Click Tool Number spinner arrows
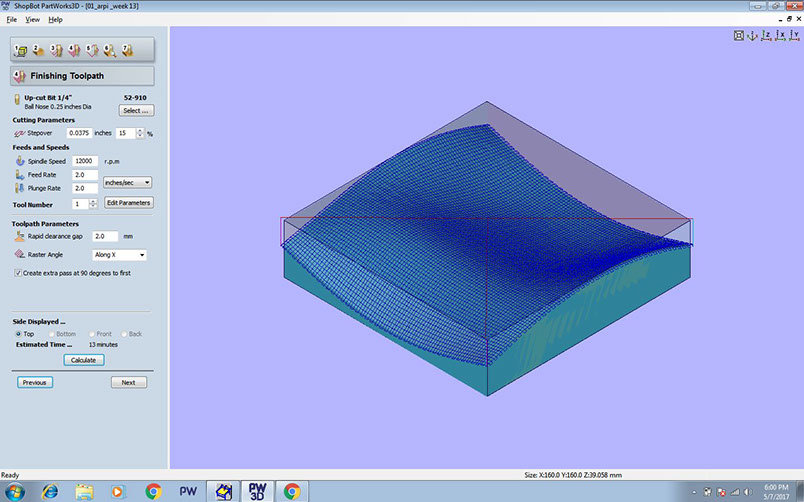 click(93, 204)
